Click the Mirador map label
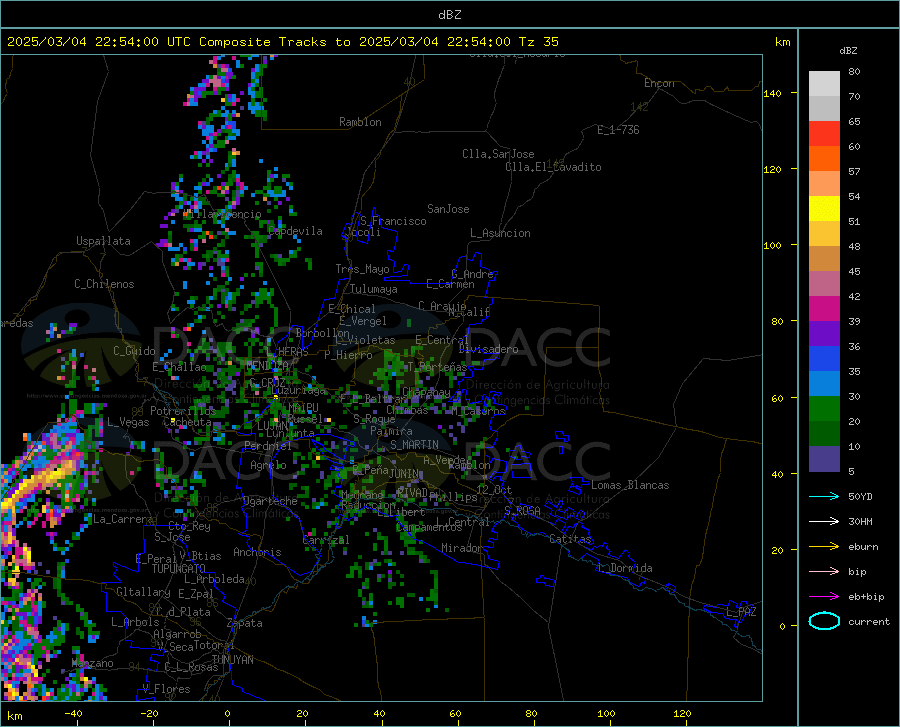The height and width of the screenshot is (727, 900). click(462, 548)
